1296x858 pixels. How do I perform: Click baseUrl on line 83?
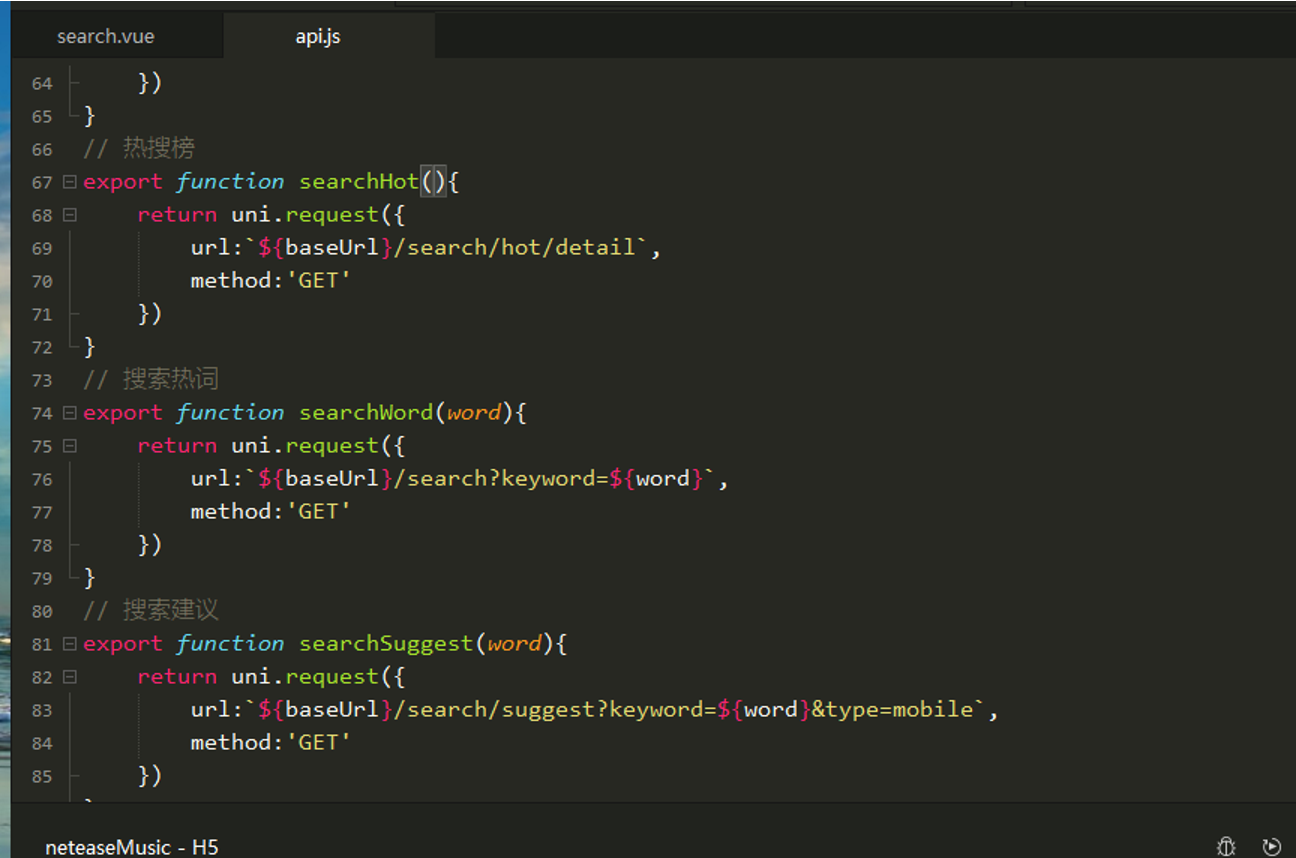click(x=332, y=710)
